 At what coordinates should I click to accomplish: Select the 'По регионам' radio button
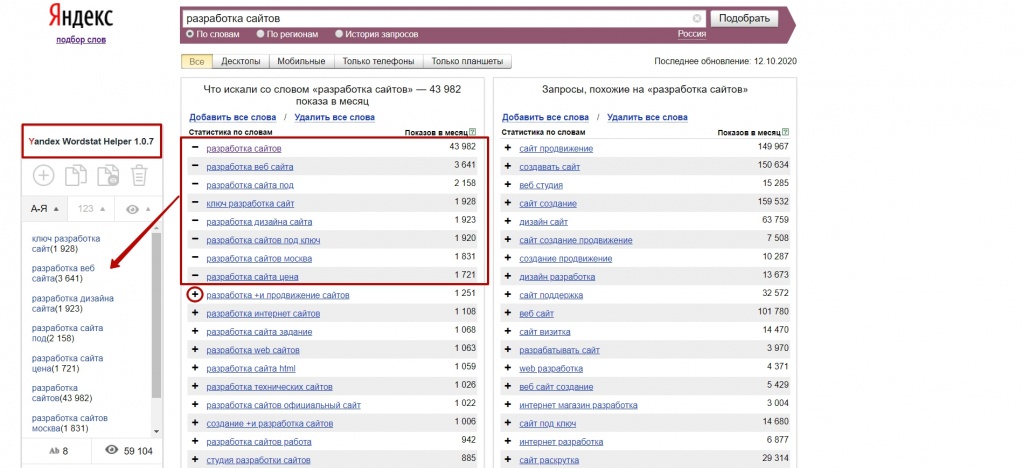click(261, 34)
